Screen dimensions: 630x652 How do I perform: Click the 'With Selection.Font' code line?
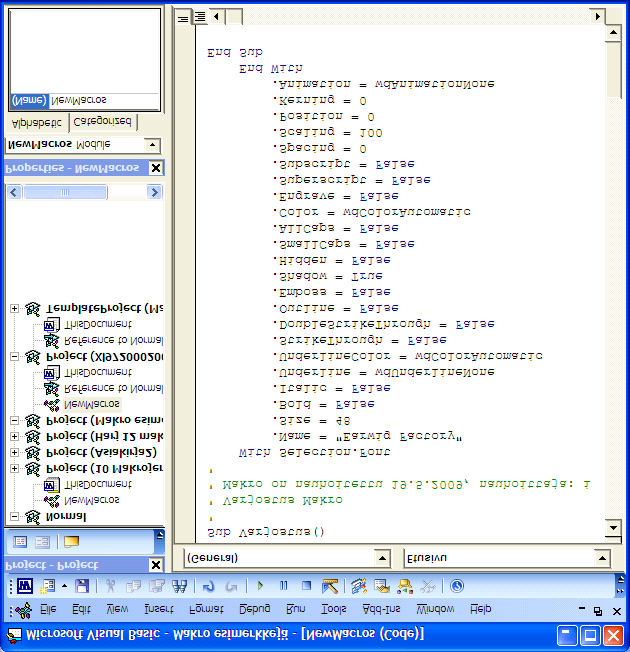pos(315,452)
